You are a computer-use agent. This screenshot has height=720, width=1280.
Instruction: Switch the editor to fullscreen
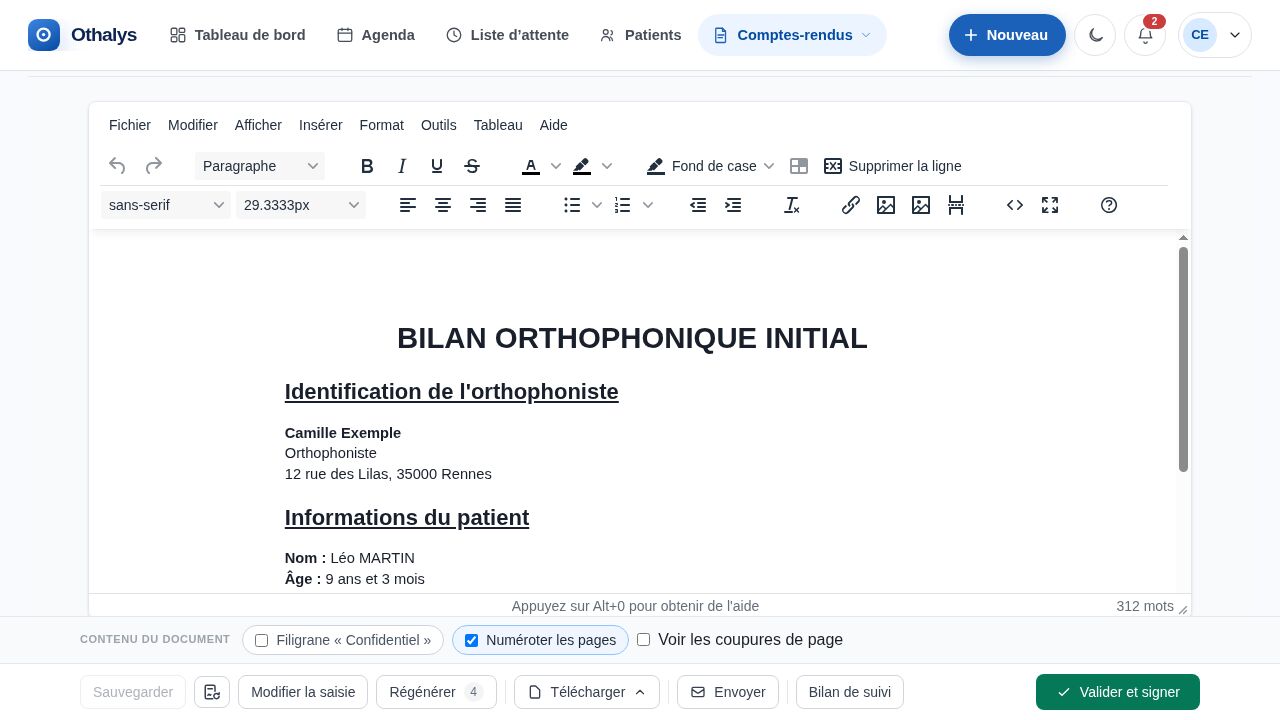coord(1050,205)
